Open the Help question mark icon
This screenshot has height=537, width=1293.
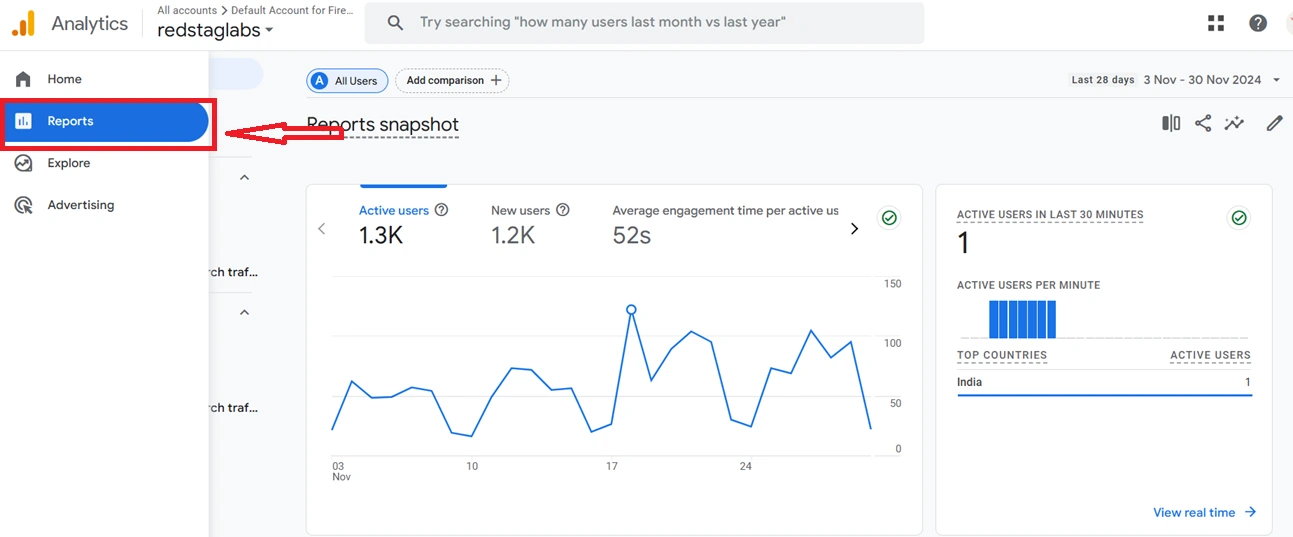point(1258,23)
